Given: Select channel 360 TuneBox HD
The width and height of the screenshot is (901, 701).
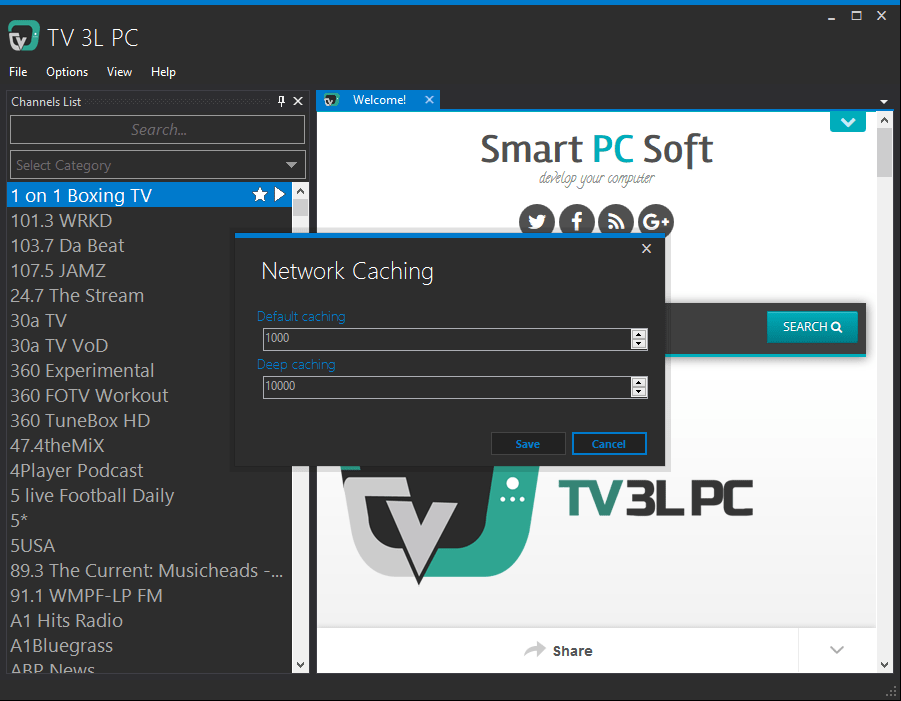Looking at the screenshot, I should (149, 420).
